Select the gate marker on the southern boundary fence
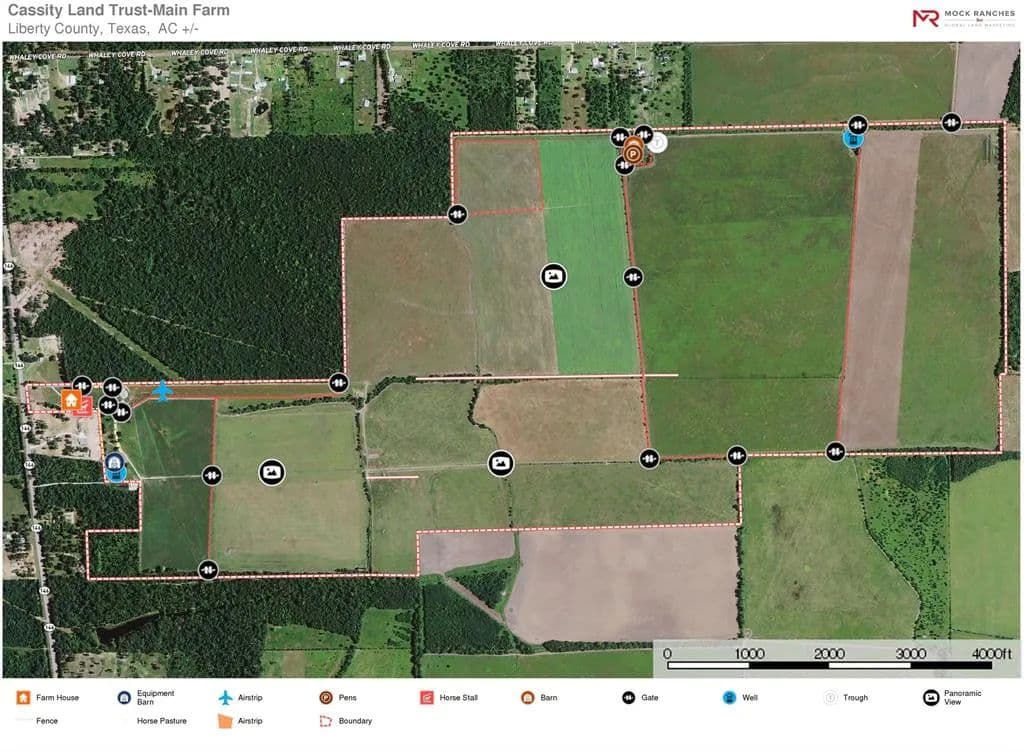The image size is (1024, 751). (x=208, y=569)
